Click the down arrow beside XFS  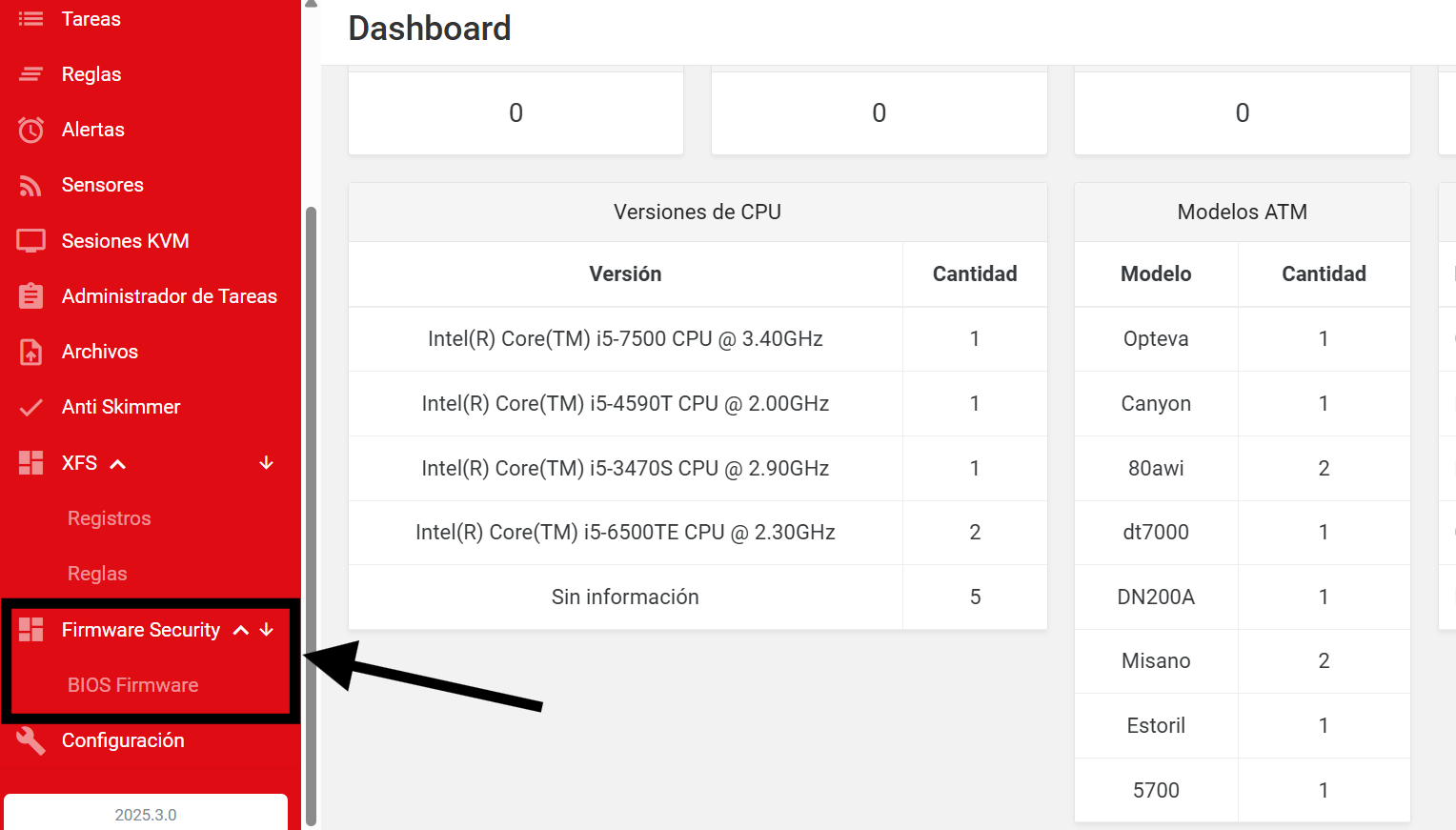pyautogui.click(x=267, y=463)
